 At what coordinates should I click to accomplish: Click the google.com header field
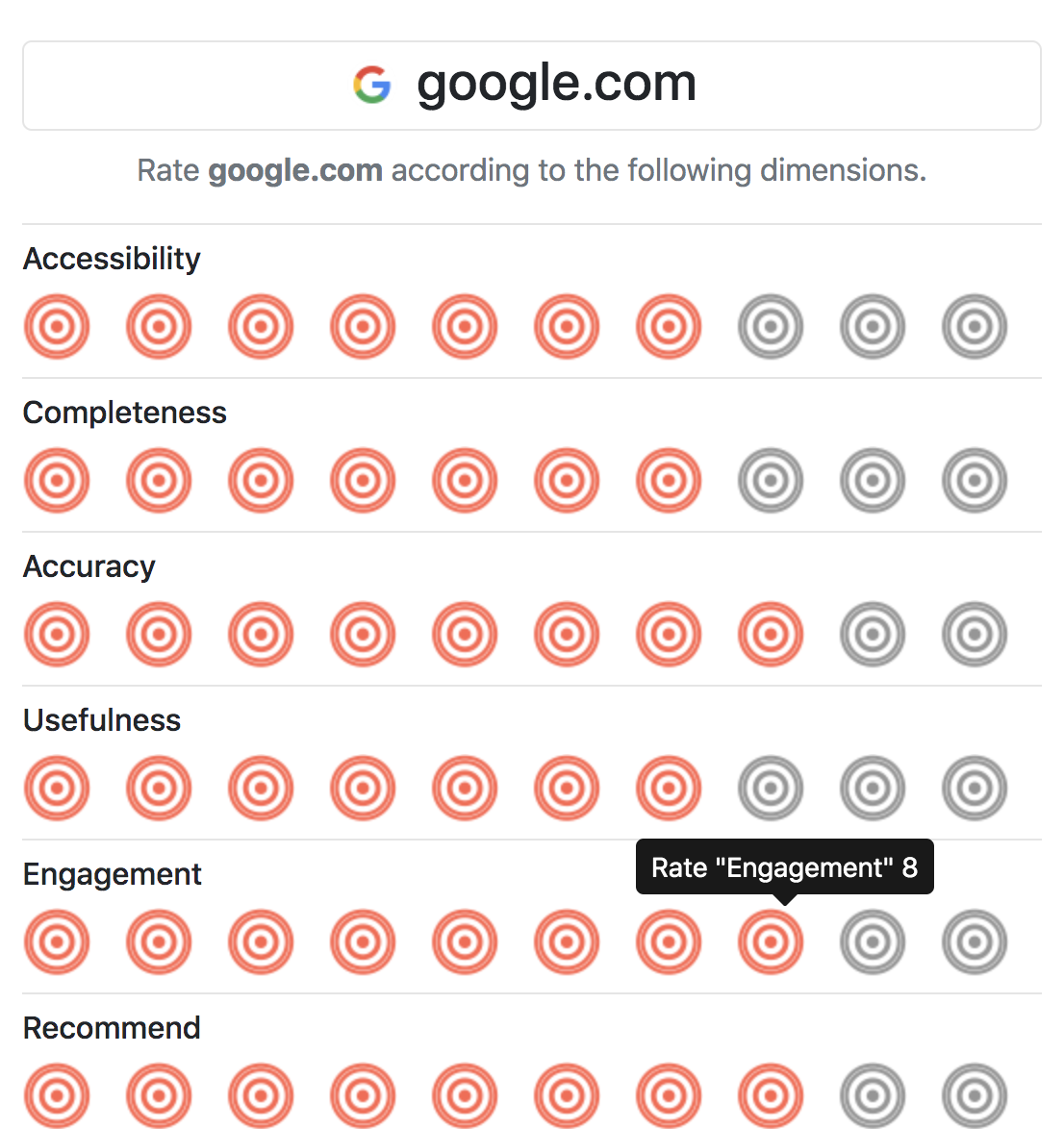[532, 85]
